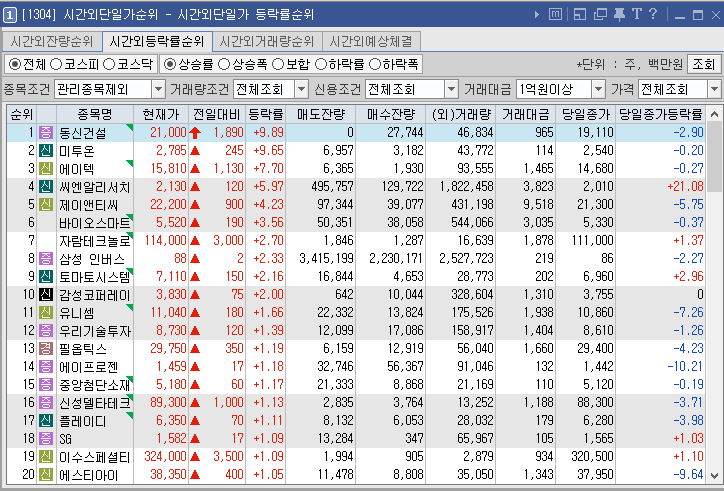Select the 상승폭 radio button

coord(224,64)
